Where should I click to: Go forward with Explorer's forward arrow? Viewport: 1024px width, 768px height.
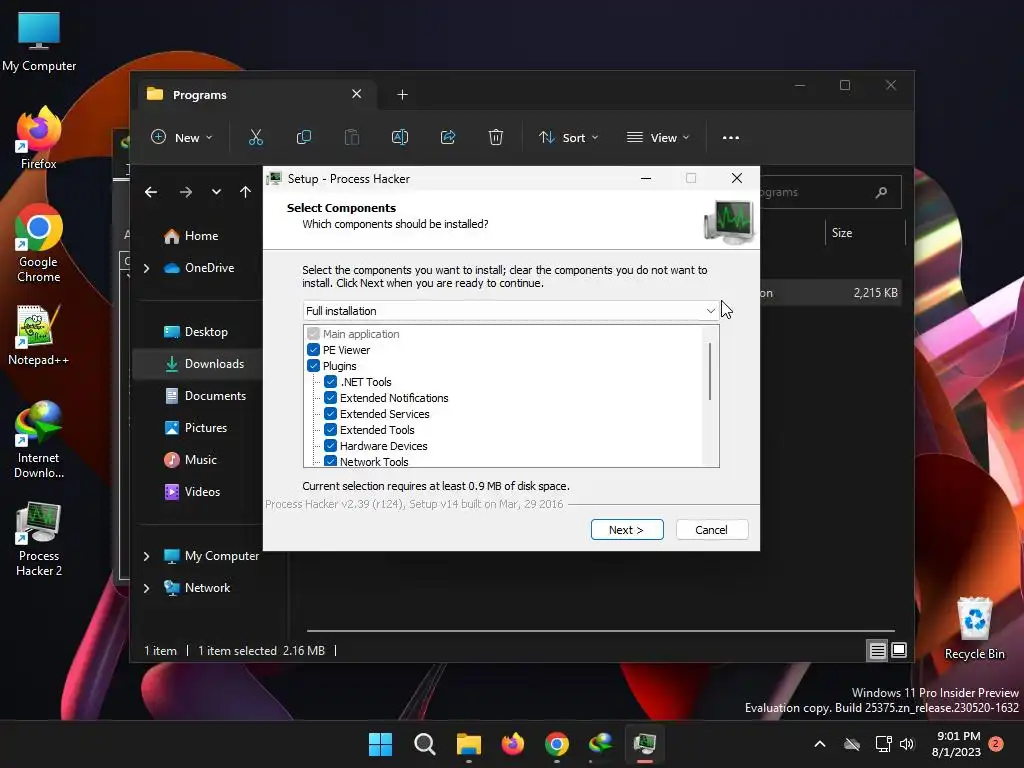click(x=185, y=192)
